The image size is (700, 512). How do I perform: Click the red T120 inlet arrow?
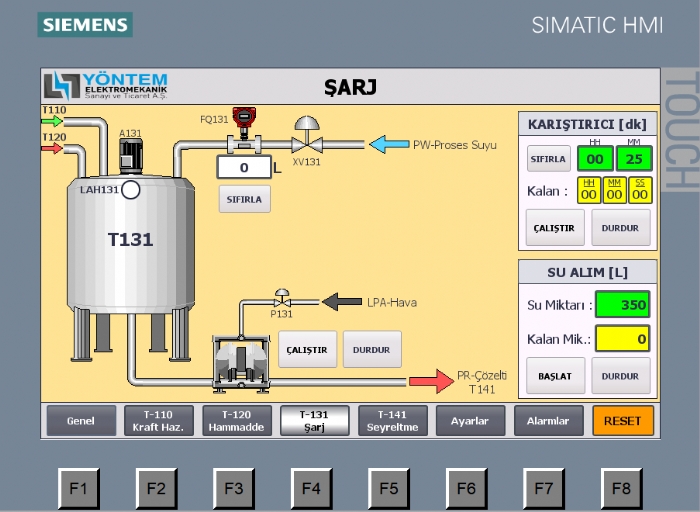[x=52, y=148]
